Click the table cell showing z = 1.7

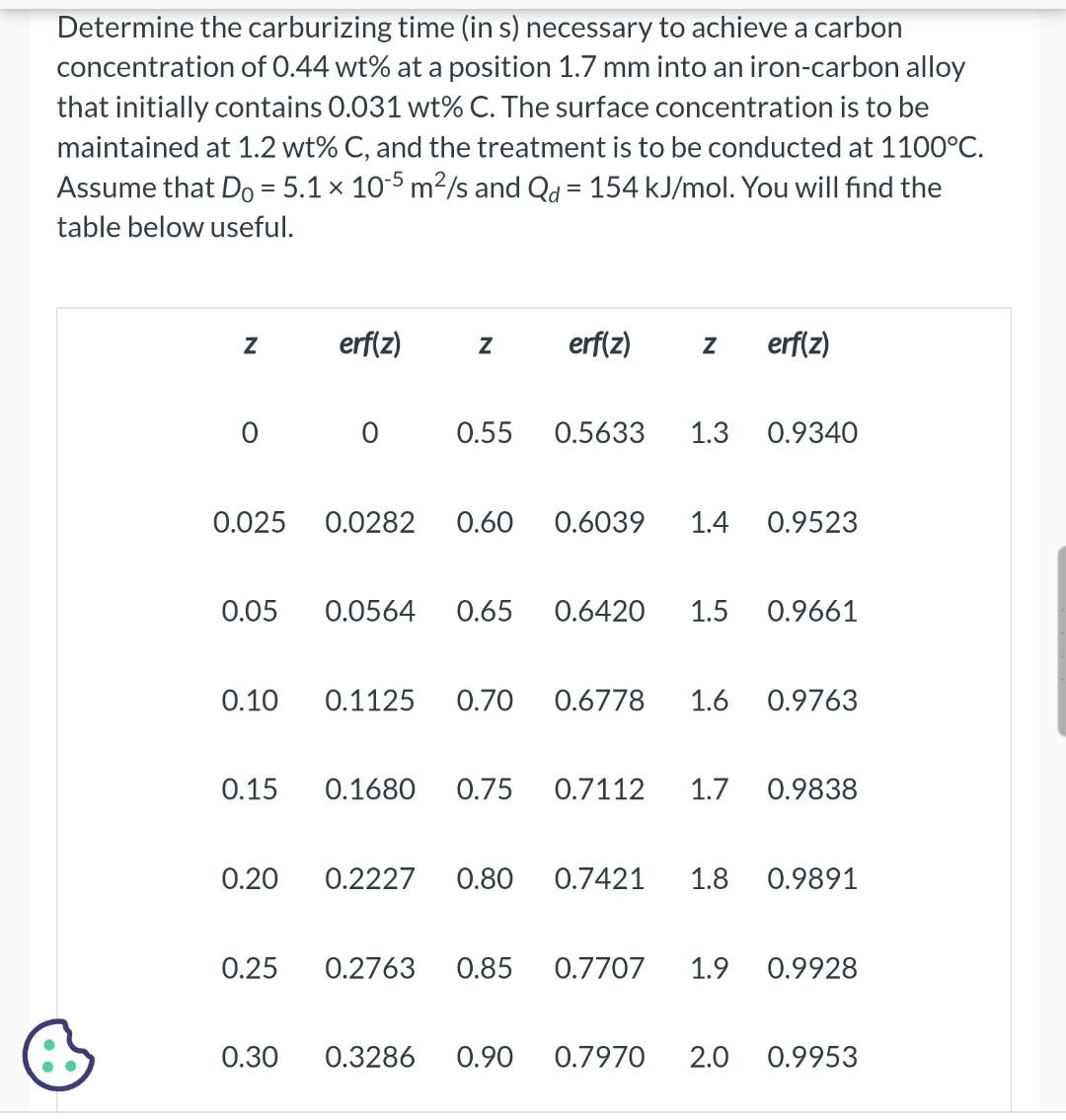coord(709,789)
